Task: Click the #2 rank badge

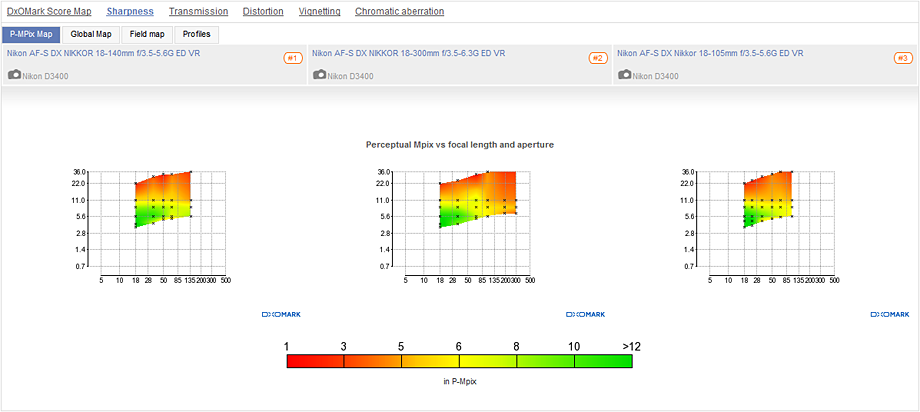Action: [x=598, y=58]
